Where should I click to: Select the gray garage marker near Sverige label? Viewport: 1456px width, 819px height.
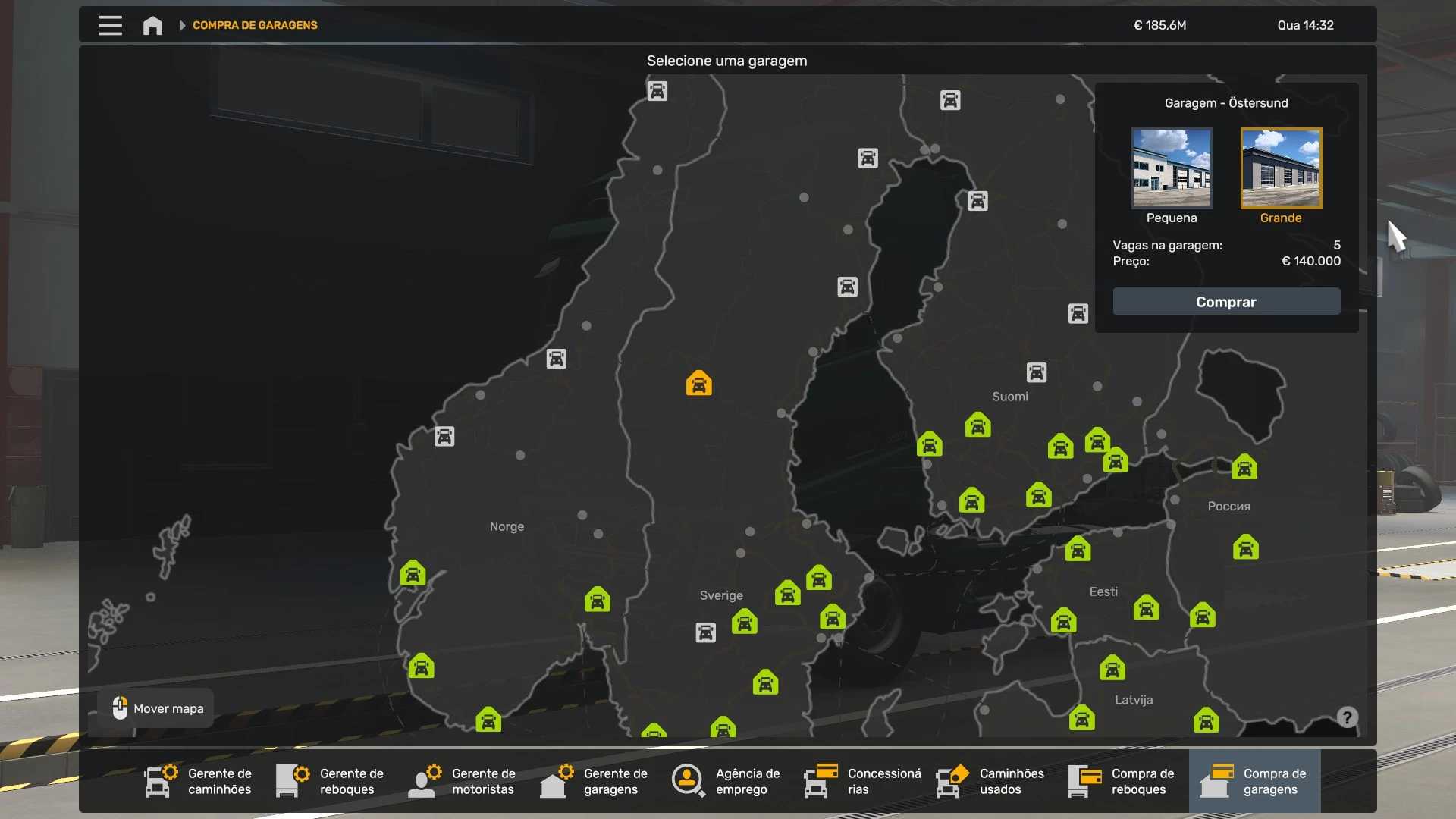pos(705,632)
